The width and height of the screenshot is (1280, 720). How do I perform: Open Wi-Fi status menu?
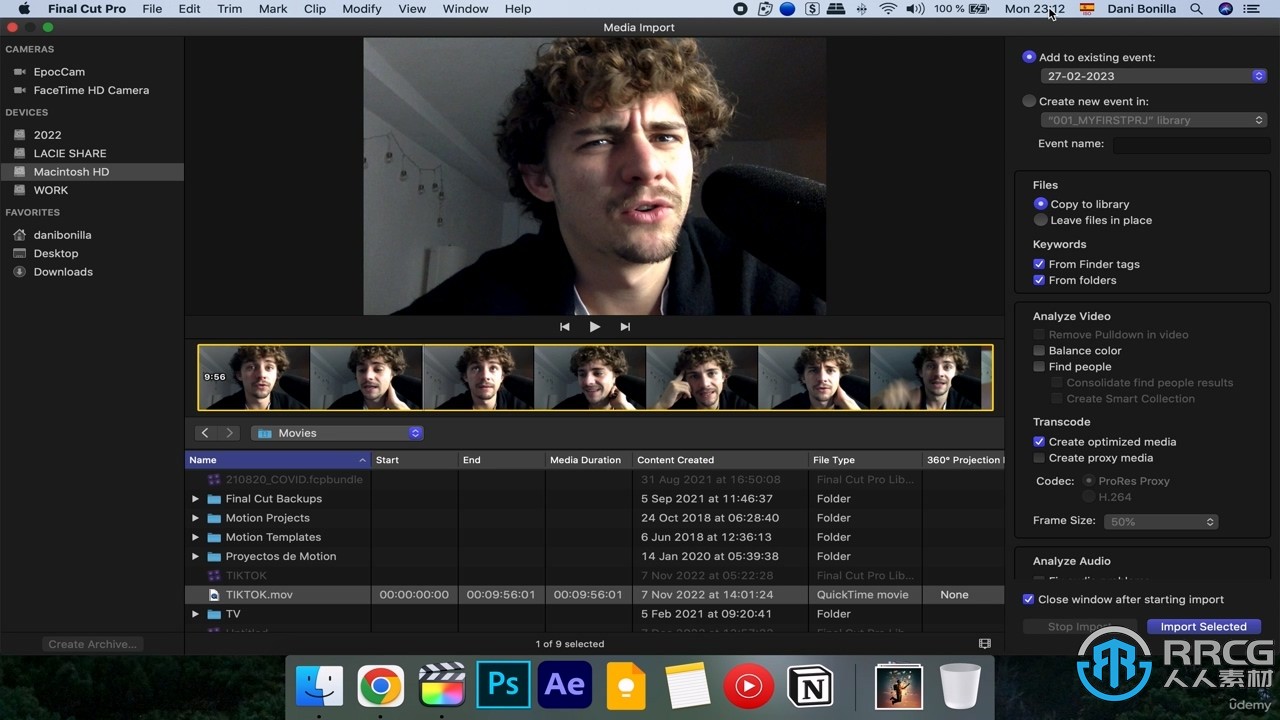tap(888, 9)
